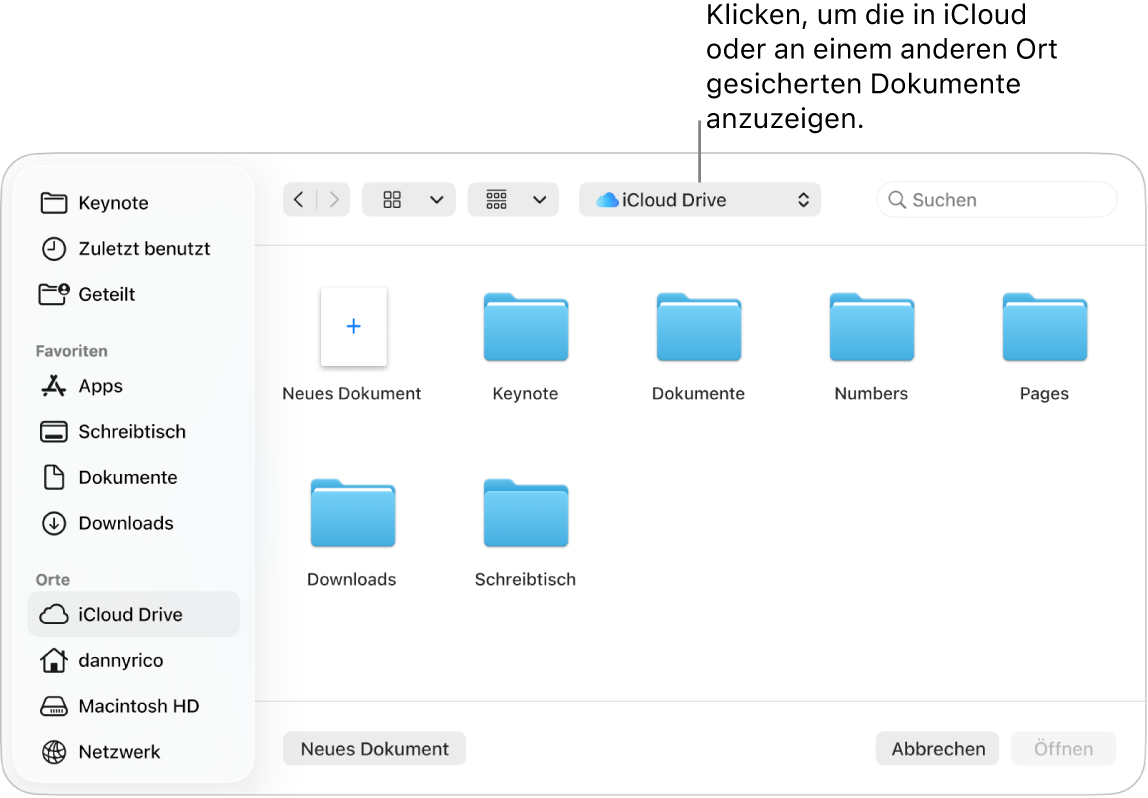
Task: Select Zuletzt benutzt in sidebar
Action: [133, 249]
